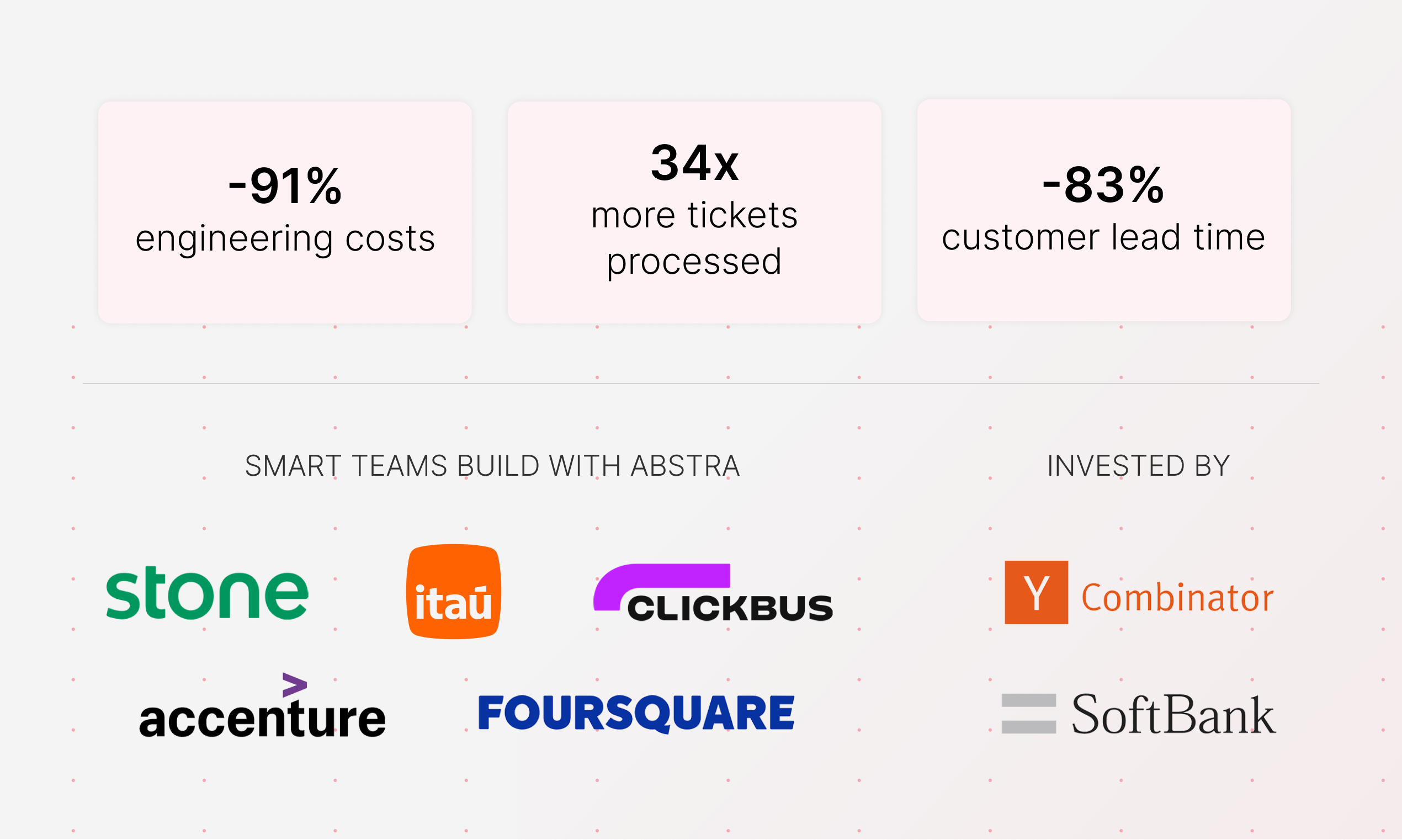Click the orange Y Combinator square icon

coord(1036,592)
